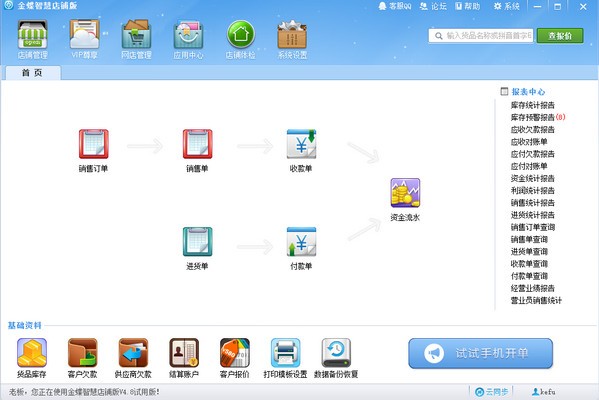599x400 pixels.
Task: Open the 系统设置 toolbox icon
Action: [x=292, y=34]
